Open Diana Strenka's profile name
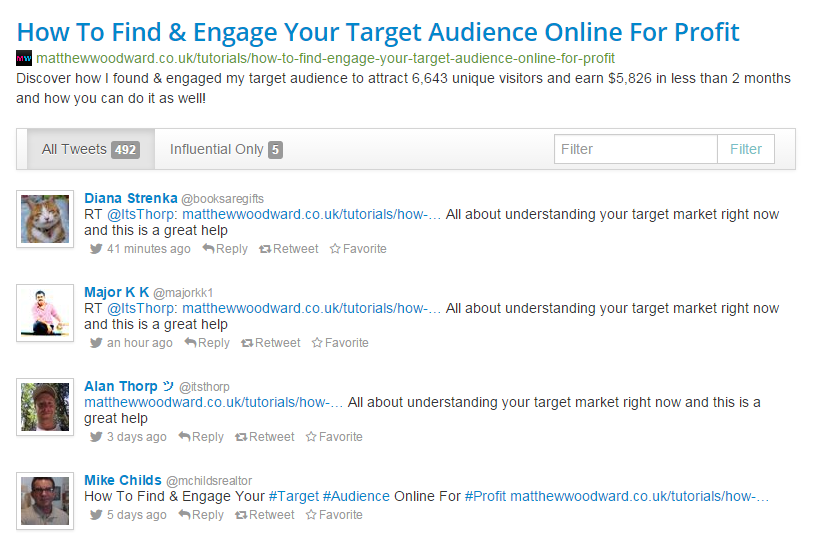 tap(131, 198)
